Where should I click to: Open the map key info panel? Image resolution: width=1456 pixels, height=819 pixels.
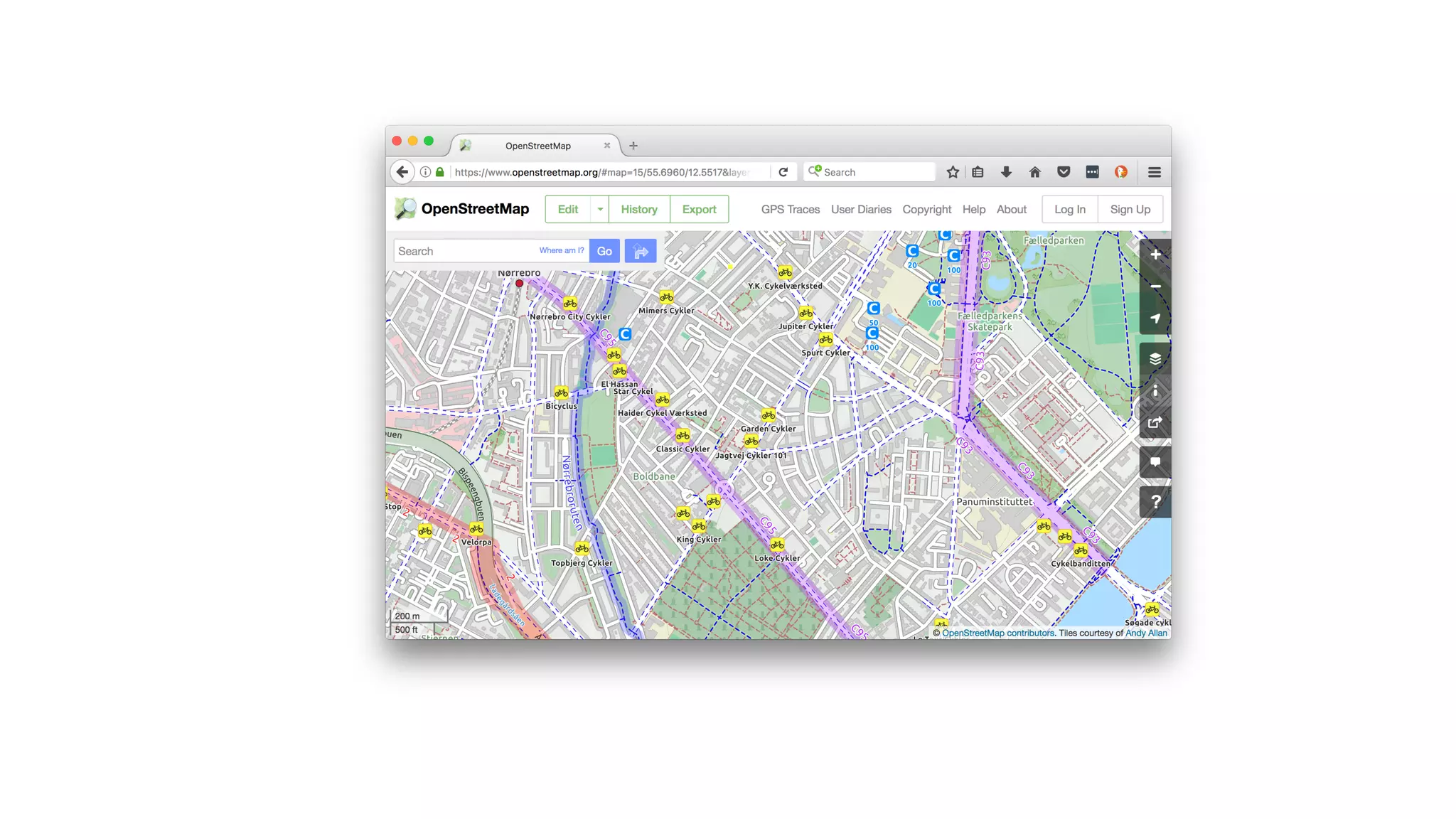point(1155,390)
